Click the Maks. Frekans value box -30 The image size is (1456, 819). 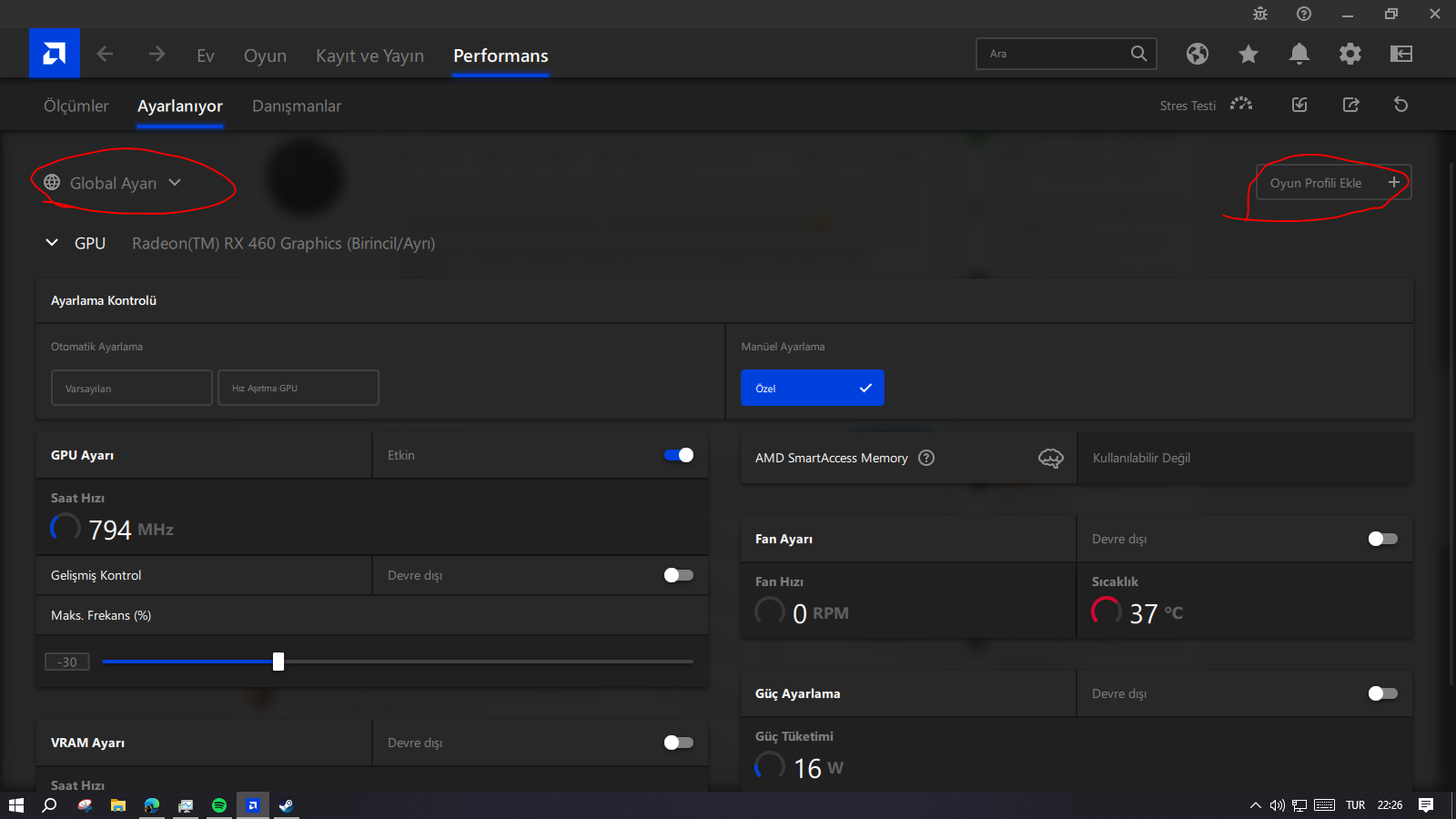pos(67,662)
